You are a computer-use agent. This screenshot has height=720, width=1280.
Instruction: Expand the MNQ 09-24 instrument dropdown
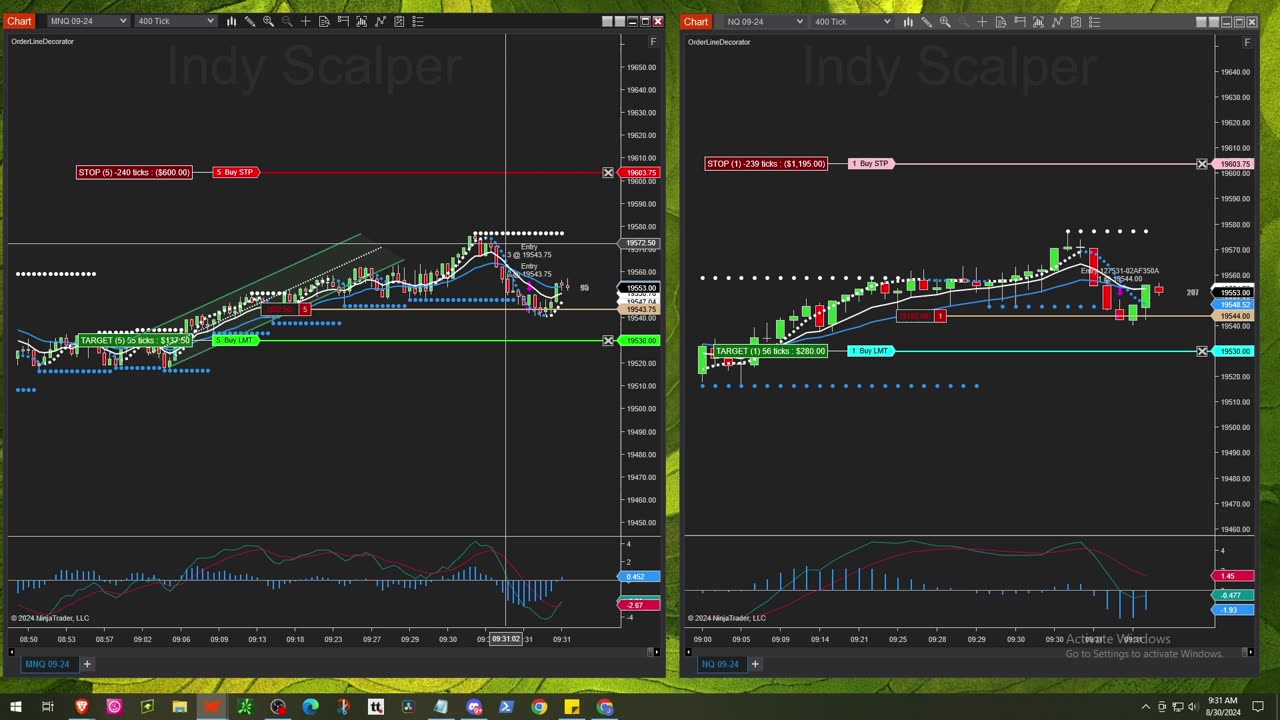pos(88,21)
